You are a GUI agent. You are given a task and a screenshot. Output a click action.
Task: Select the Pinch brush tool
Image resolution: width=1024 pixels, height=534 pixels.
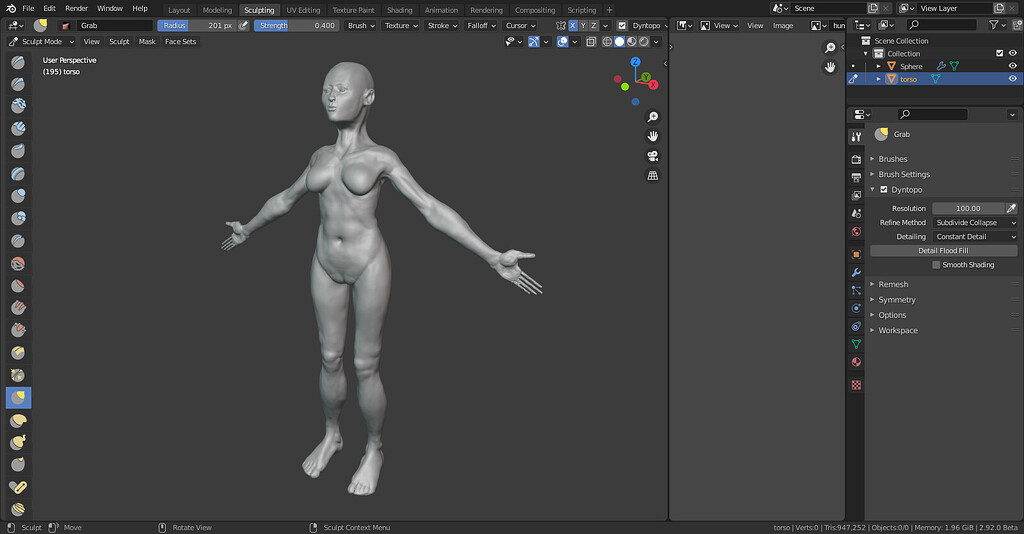click(18, 375)
